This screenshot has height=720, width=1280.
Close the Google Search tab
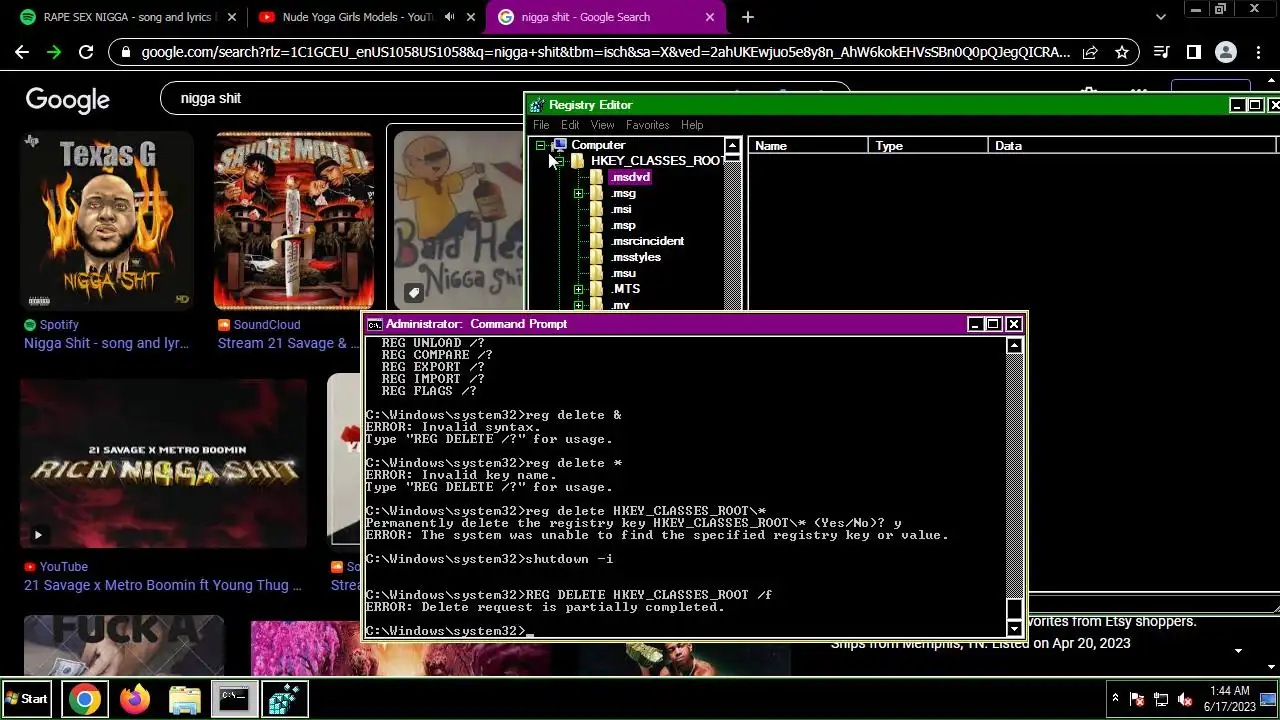click(x=710, y=17)
